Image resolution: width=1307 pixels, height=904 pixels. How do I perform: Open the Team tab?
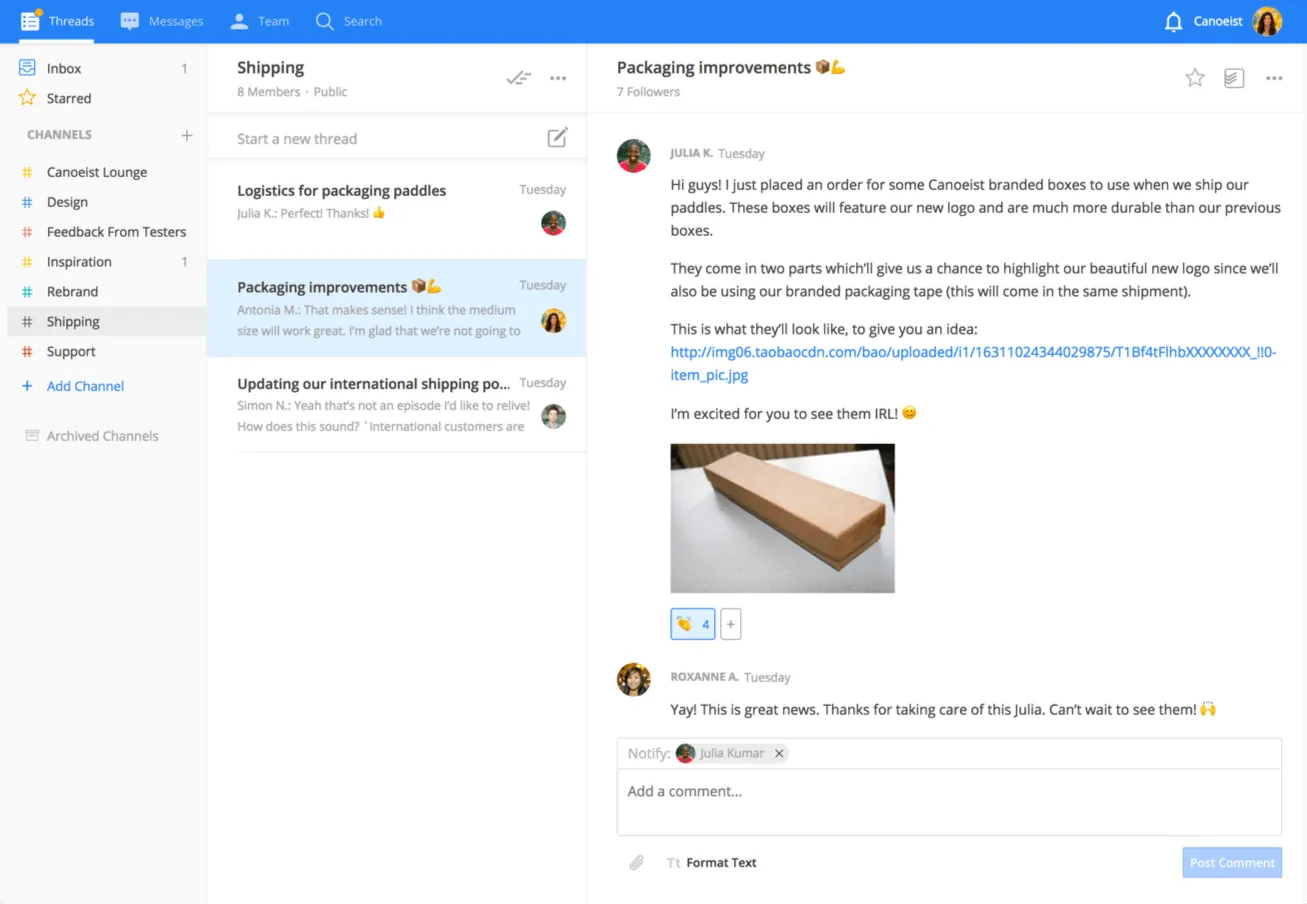259,21
